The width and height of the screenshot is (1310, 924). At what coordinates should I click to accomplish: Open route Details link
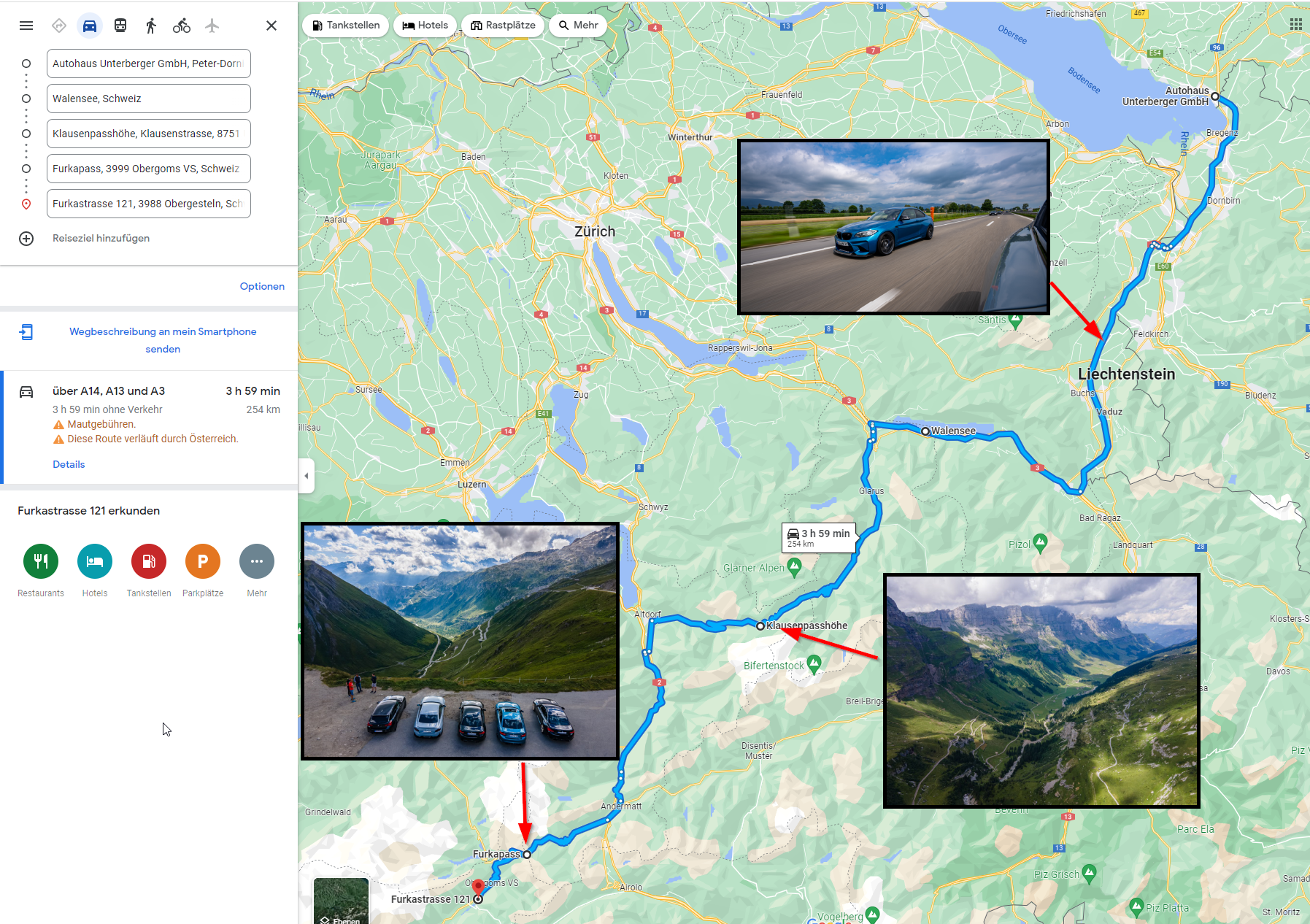pos(69,464)
